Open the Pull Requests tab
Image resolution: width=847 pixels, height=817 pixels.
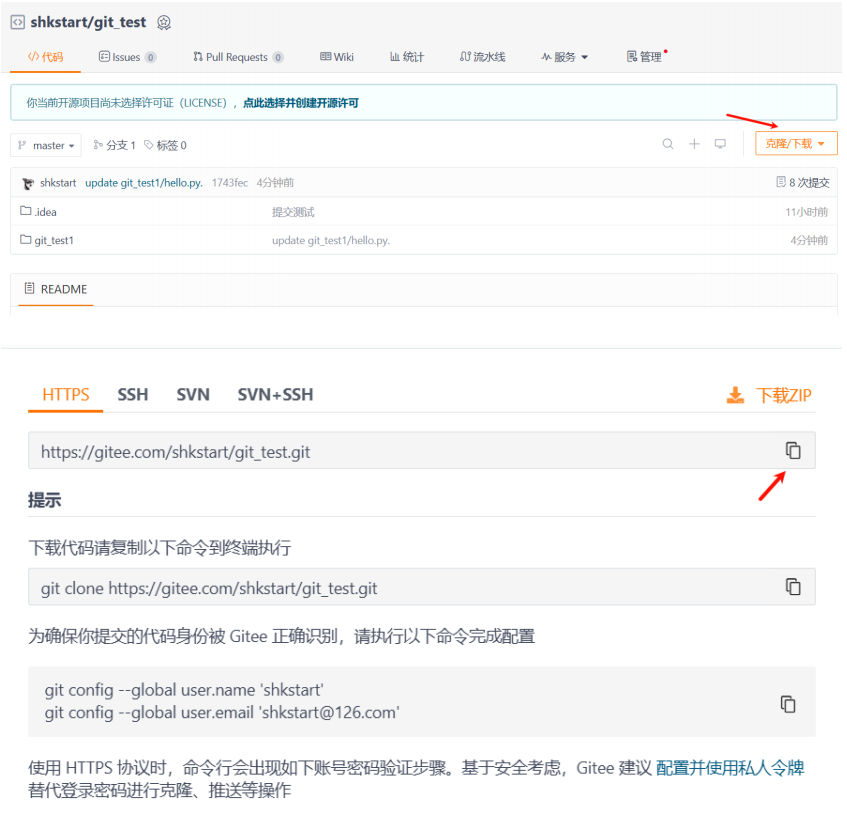click(x=238, y=57)
